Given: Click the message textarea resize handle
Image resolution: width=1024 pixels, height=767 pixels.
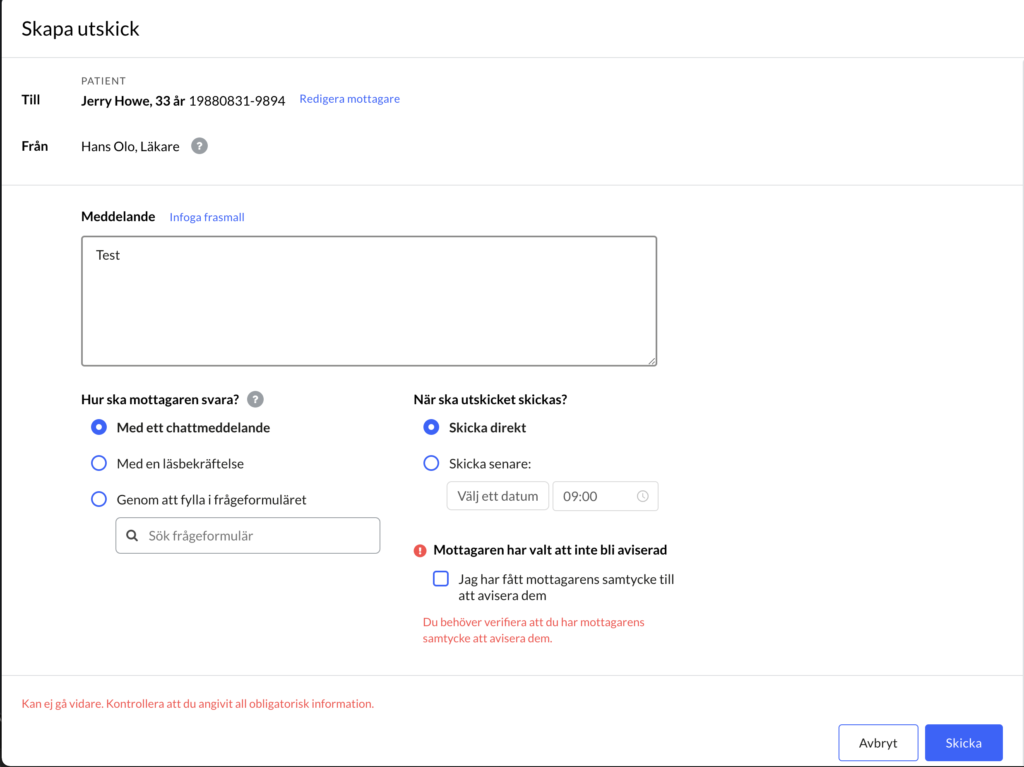Looking at the screenshot, I should [652, 361].
